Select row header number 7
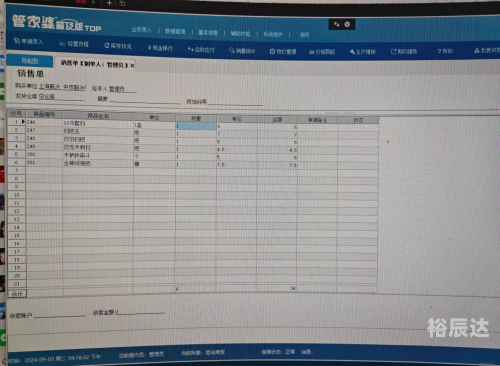Screen dimensions: 500x366 (16, 171)
